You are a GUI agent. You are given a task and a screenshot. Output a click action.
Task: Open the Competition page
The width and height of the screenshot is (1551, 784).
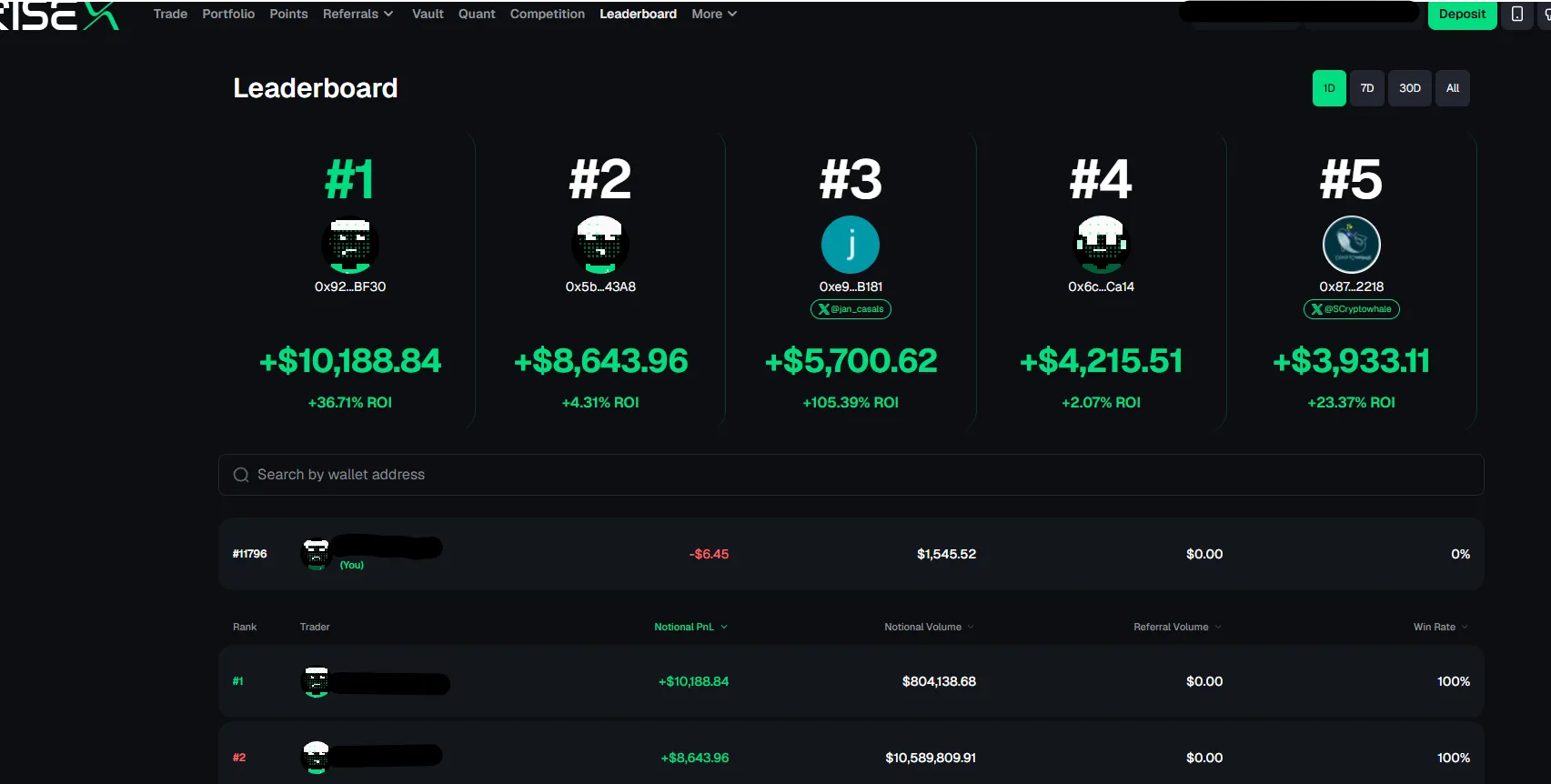point(548,14)
